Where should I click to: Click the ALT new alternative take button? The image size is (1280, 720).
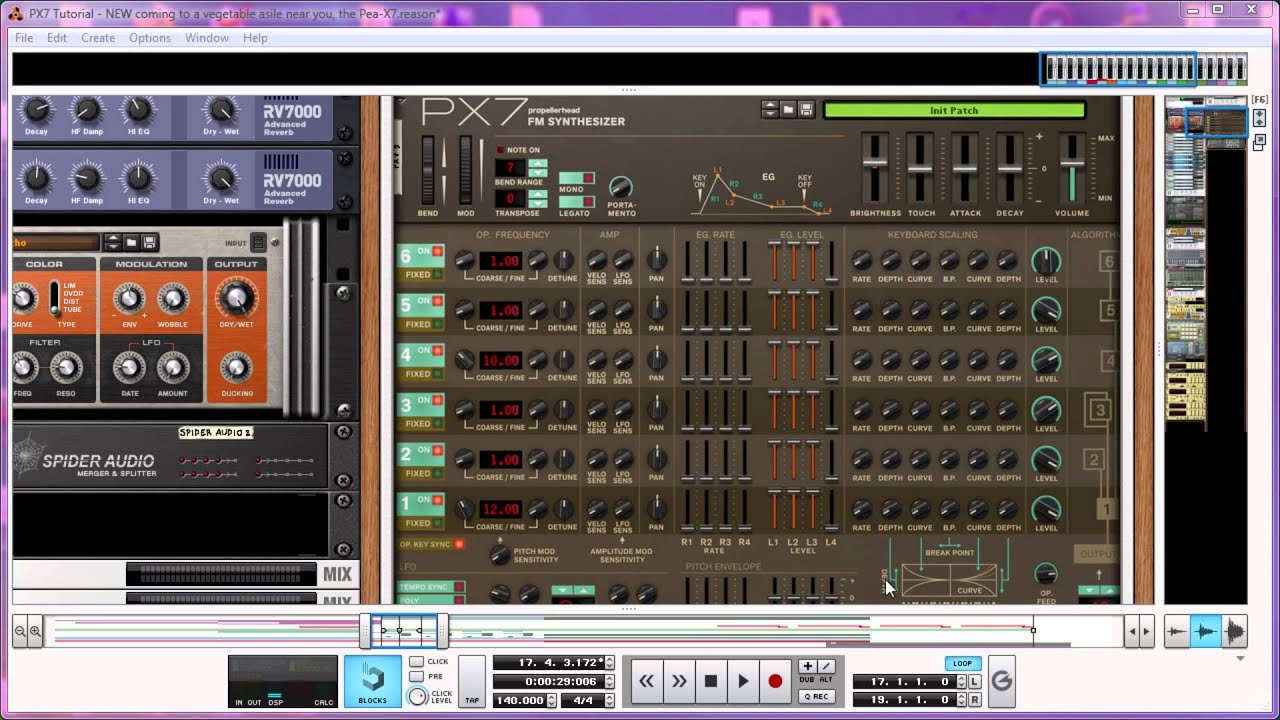(826, 666)
